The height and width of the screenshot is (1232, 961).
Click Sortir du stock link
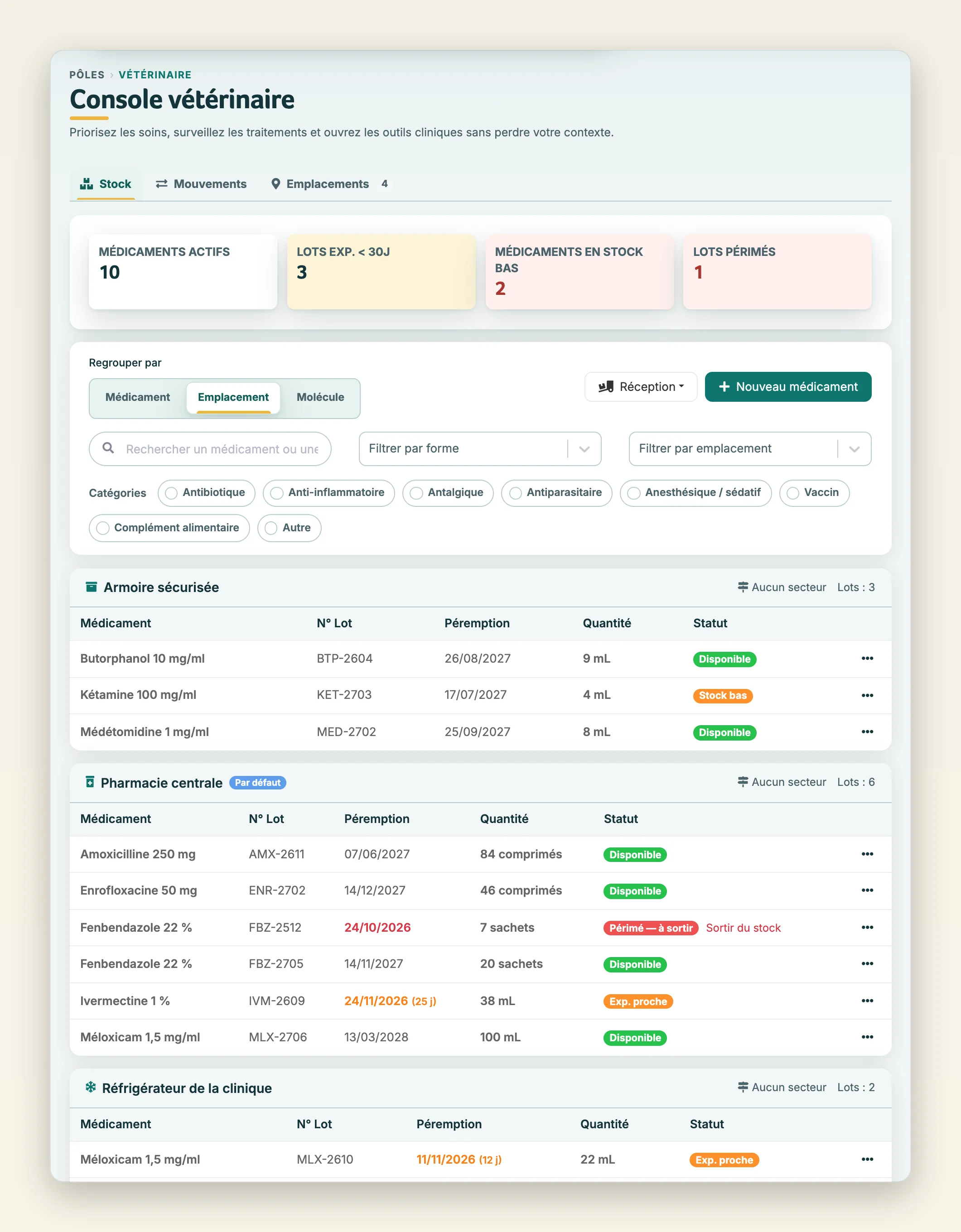click(743, 928)
